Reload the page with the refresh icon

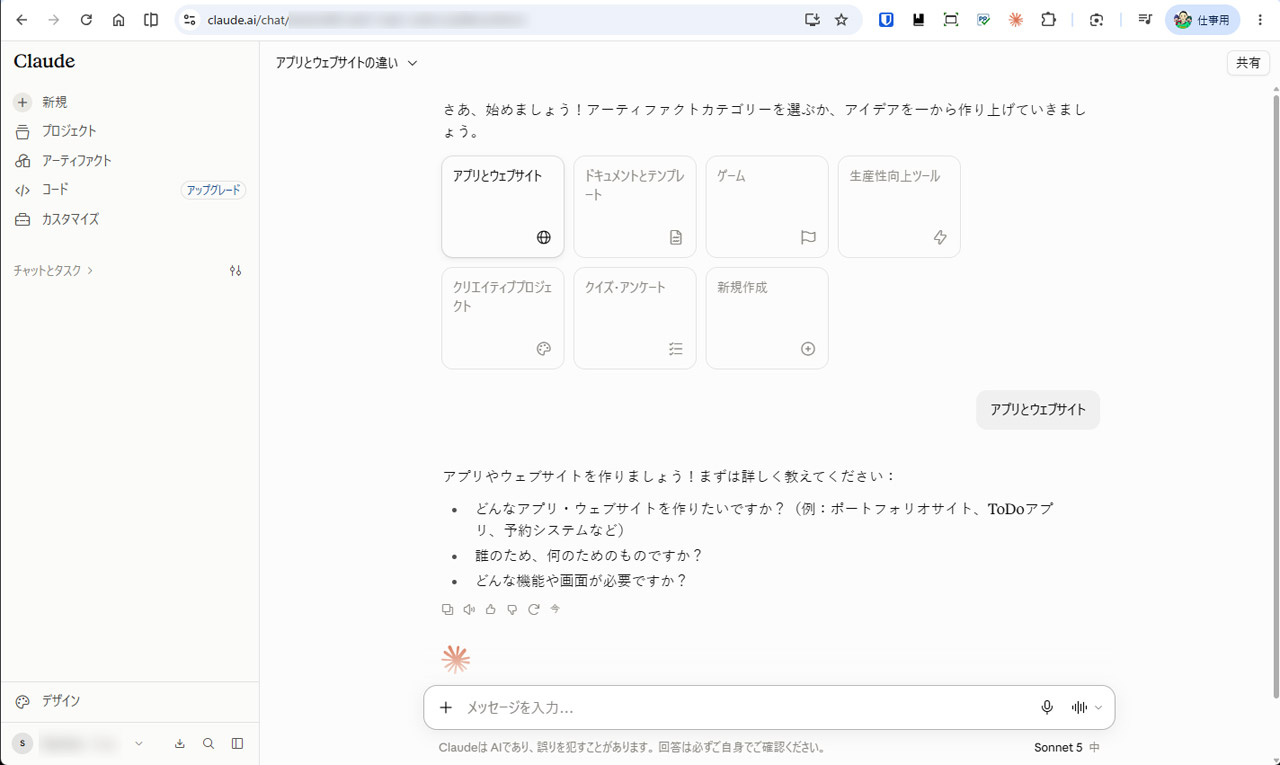click(86, 20)
